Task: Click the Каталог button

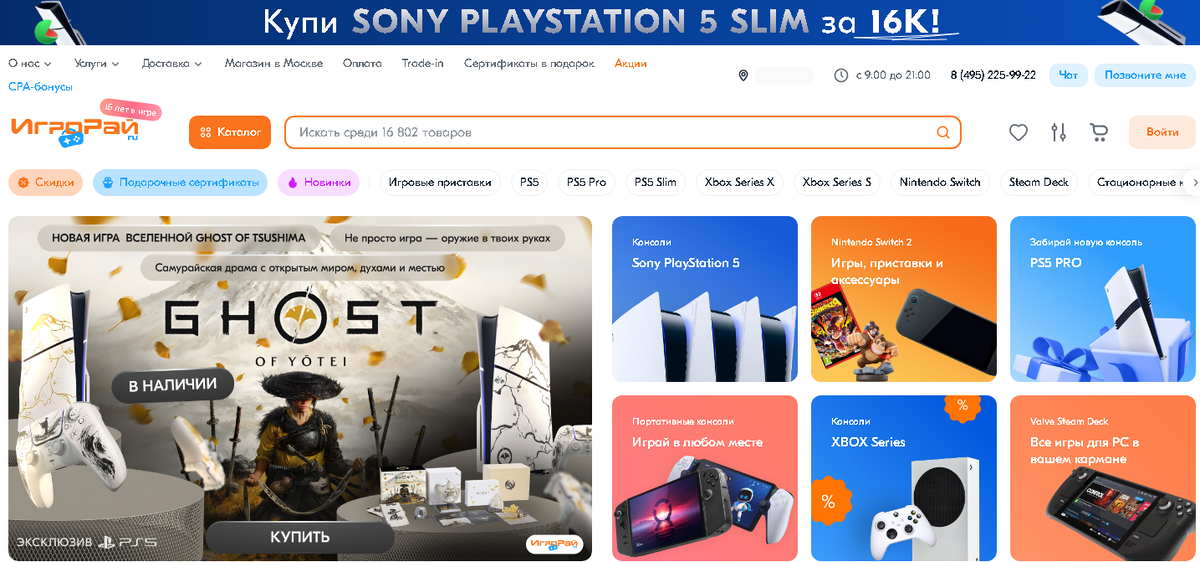Action: (230, 132)
